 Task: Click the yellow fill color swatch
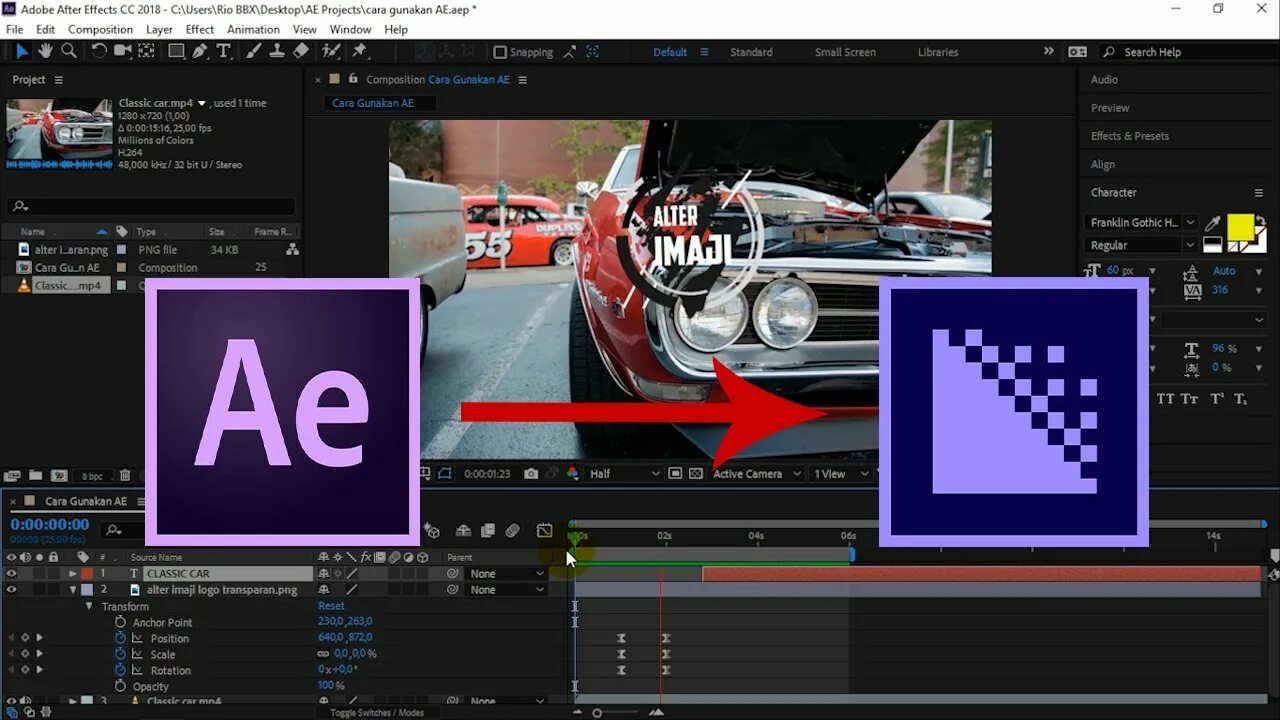point(1240,227)
